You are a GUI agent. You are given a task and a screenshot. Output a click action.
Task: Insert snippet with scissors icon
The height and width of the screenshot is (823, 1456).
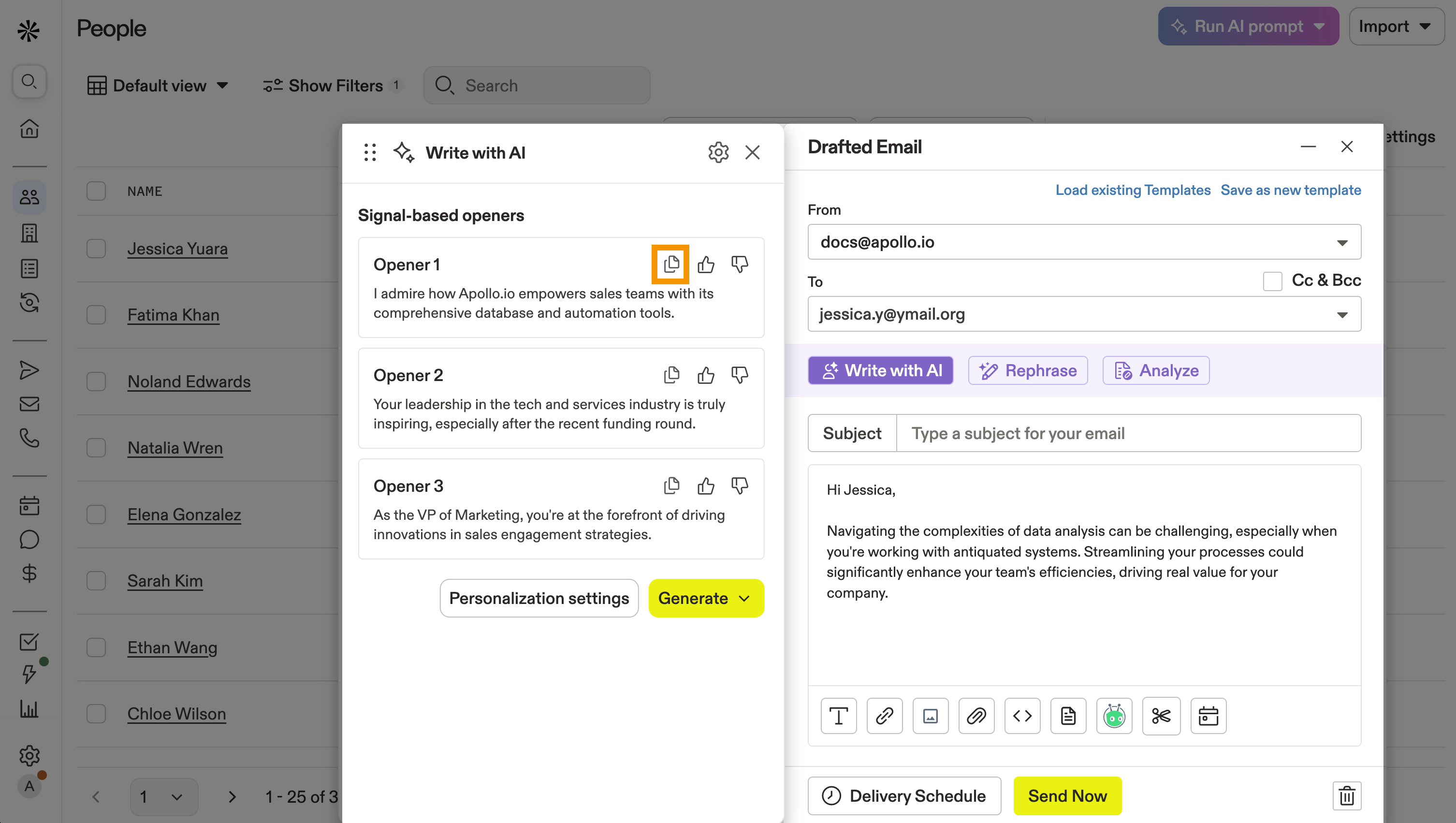(x=1161, y=716)
